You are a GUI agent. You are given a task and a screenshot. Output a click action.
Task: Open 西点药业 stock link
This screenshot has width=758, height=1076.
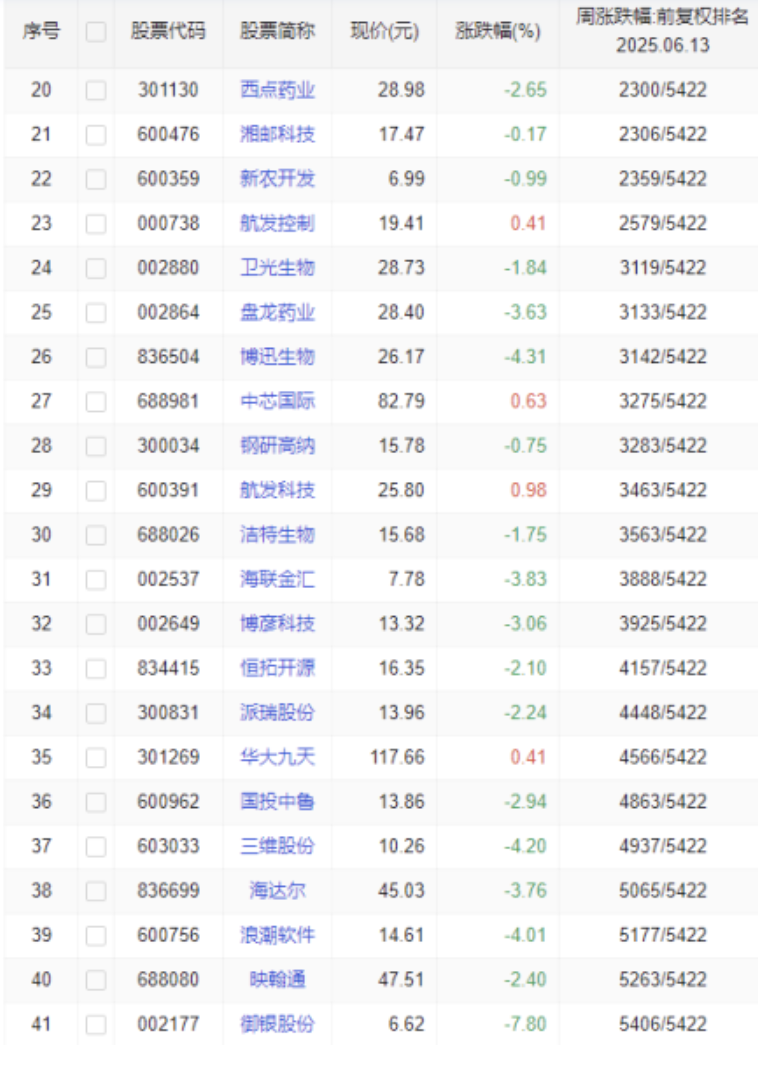tap(277, 90)
